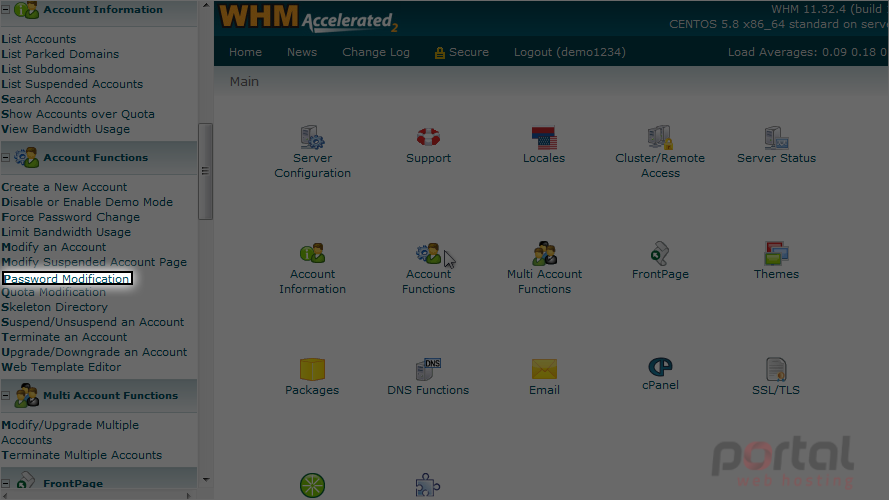Click Logout (demo1234)
Image resolution: width=889 pixels, height=500 pixels.
point(570,52)
